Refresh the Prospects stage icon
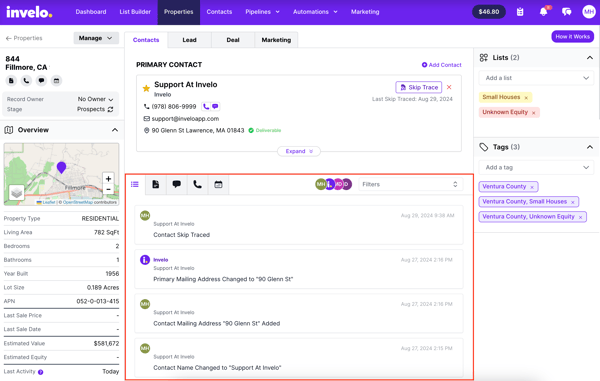The image size is (600, 381). click(110, 109)
